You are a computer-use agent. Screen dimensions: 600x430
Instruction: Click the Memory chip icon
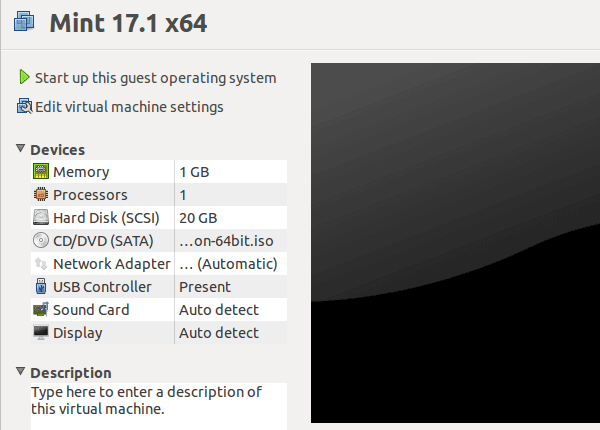41,171
